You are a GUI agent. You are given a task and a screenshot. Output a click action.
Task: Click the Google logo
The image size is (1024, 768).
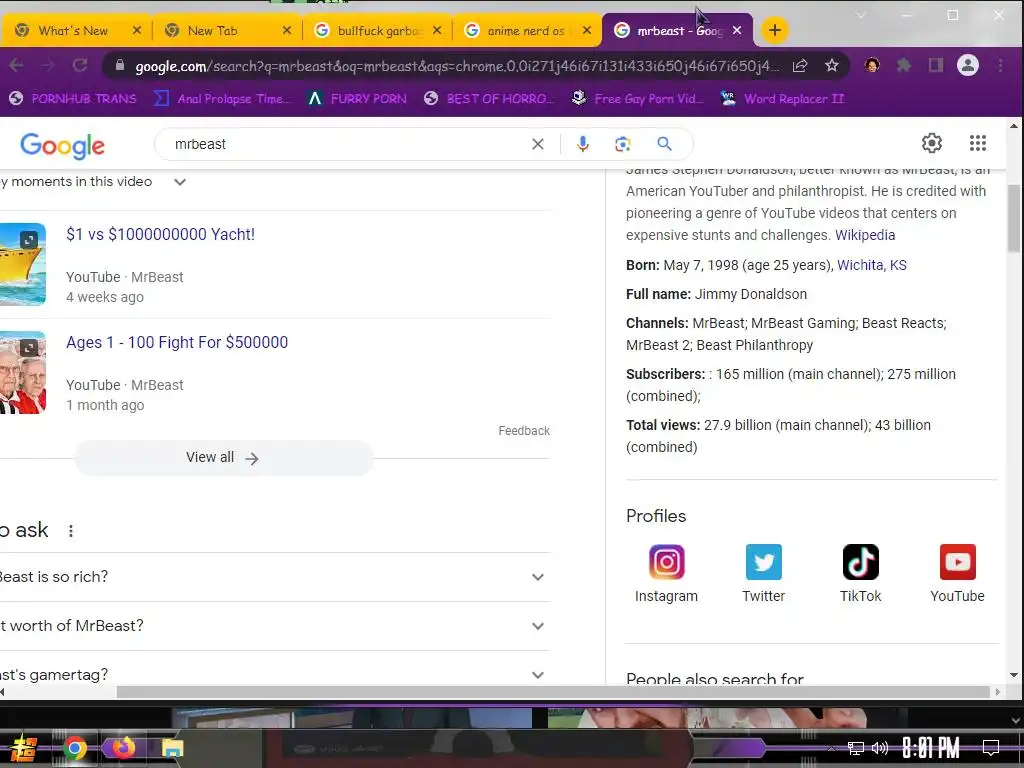click(63, 146)
